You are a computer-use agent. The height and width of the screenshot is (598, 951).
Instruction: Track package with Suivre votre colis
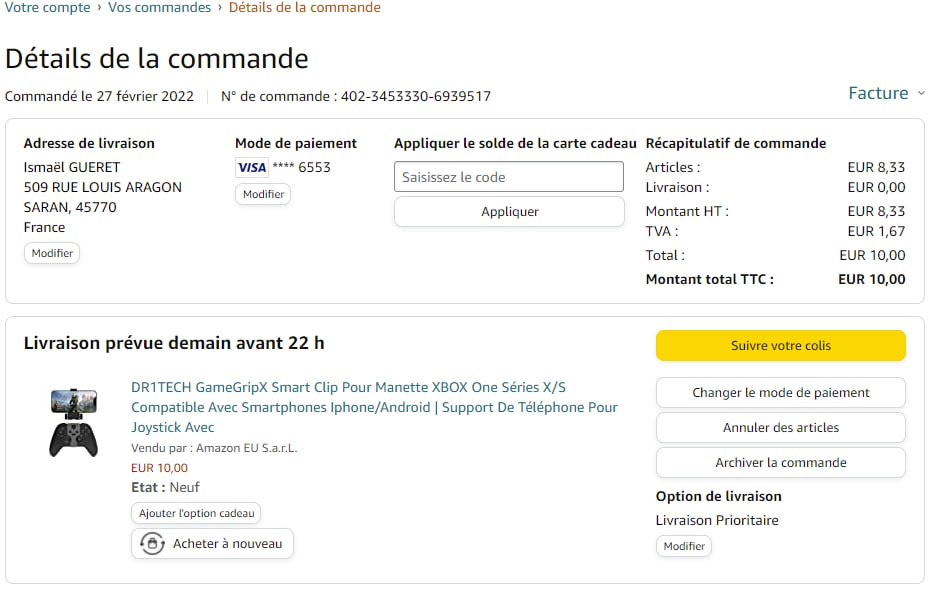[780, 346]
